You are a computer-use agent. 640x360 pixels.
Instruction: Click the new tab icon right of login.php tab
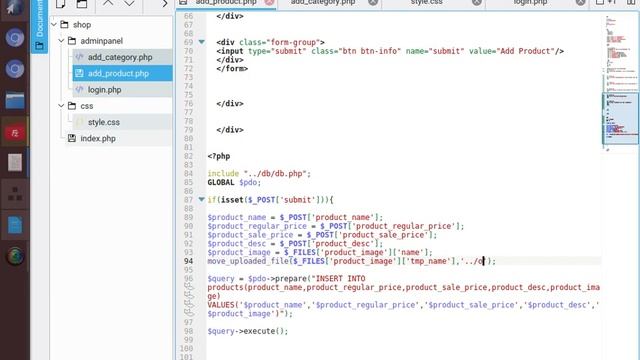point(600,2)
